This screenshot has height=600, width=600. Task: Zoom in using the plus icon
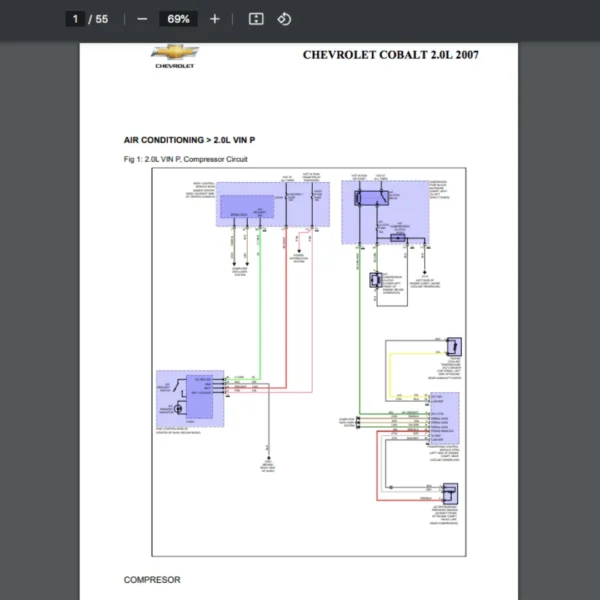pos(215,19)
